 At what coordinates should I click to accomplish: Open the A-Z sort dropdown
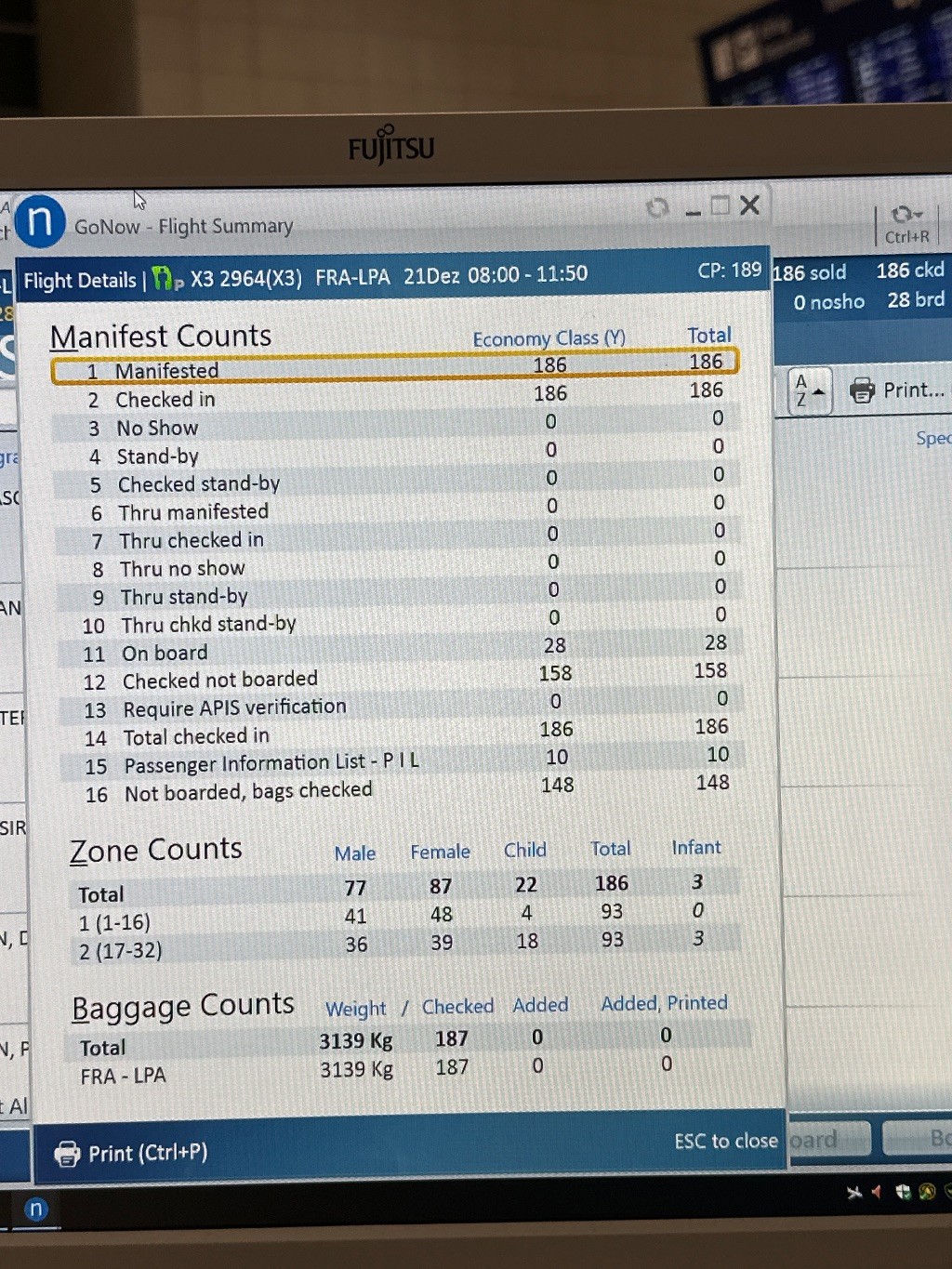[809, 390]
